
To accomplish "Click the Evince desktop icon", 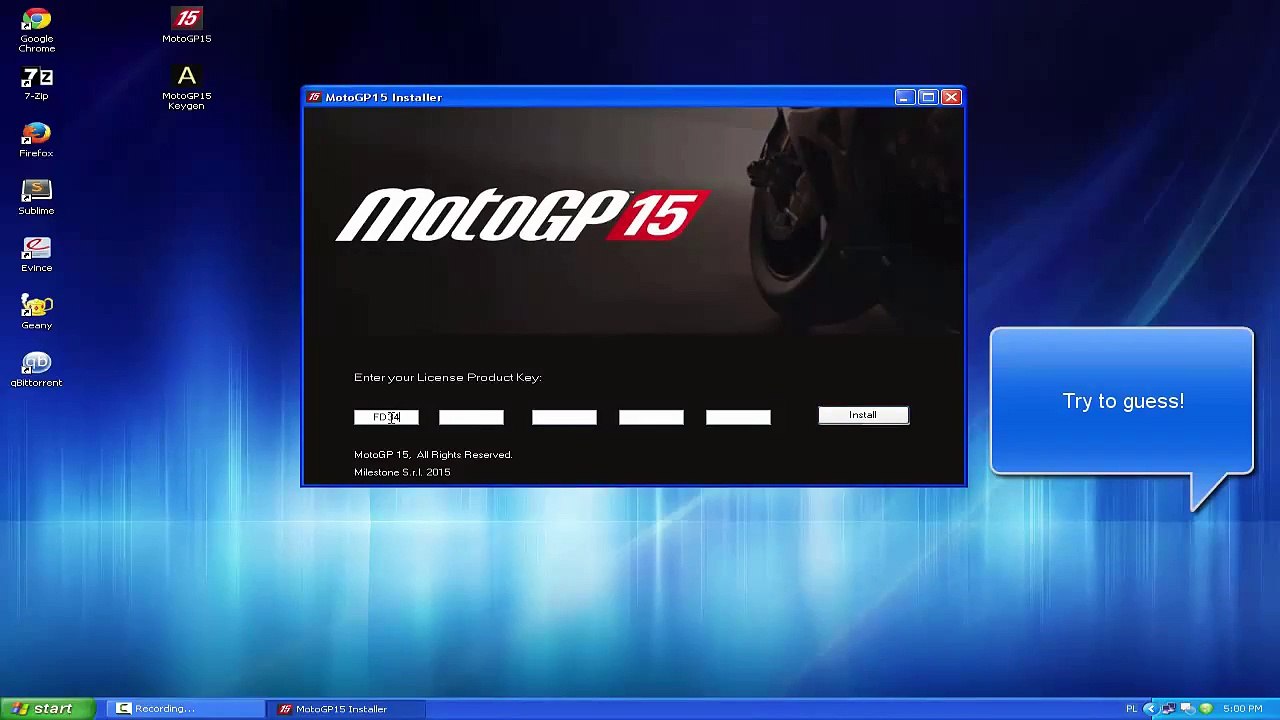I will (36, 255).
